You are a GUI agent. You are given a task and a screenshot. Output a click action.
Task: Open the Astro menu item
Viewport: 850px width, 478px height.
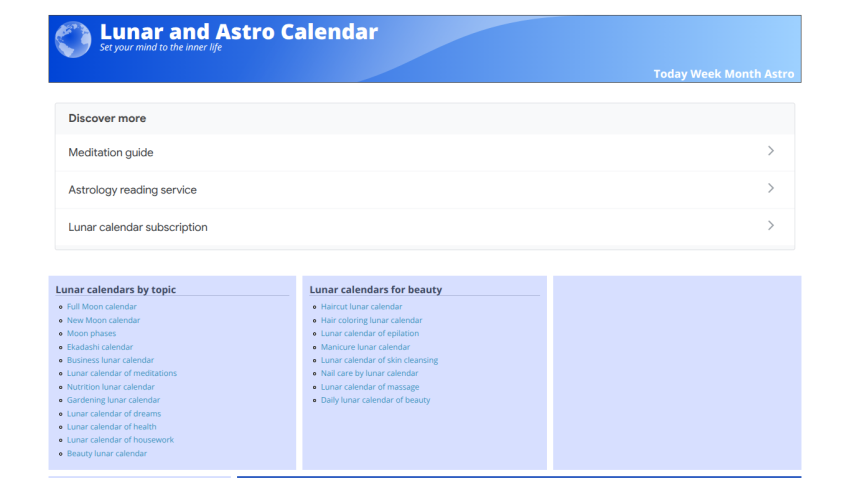[x=779, y=74]
